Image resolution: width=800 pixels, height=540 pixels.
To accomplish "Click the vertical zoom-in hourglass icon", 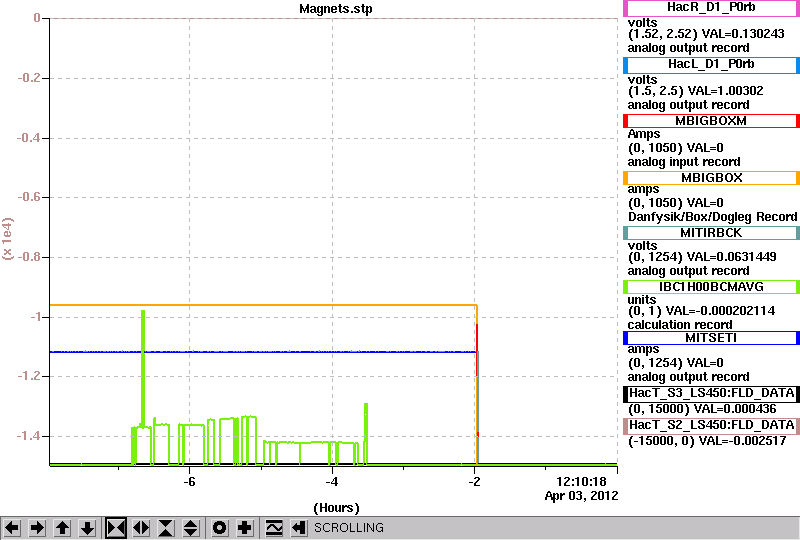I will (x=166, y=528).
